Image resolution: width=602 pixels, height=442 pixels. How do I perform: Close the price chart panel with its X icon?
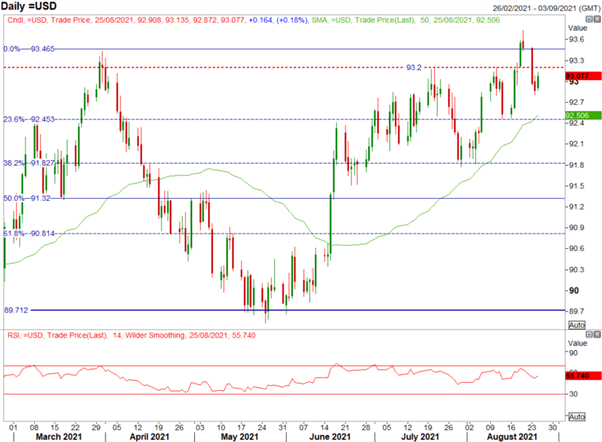click(597, 19)
